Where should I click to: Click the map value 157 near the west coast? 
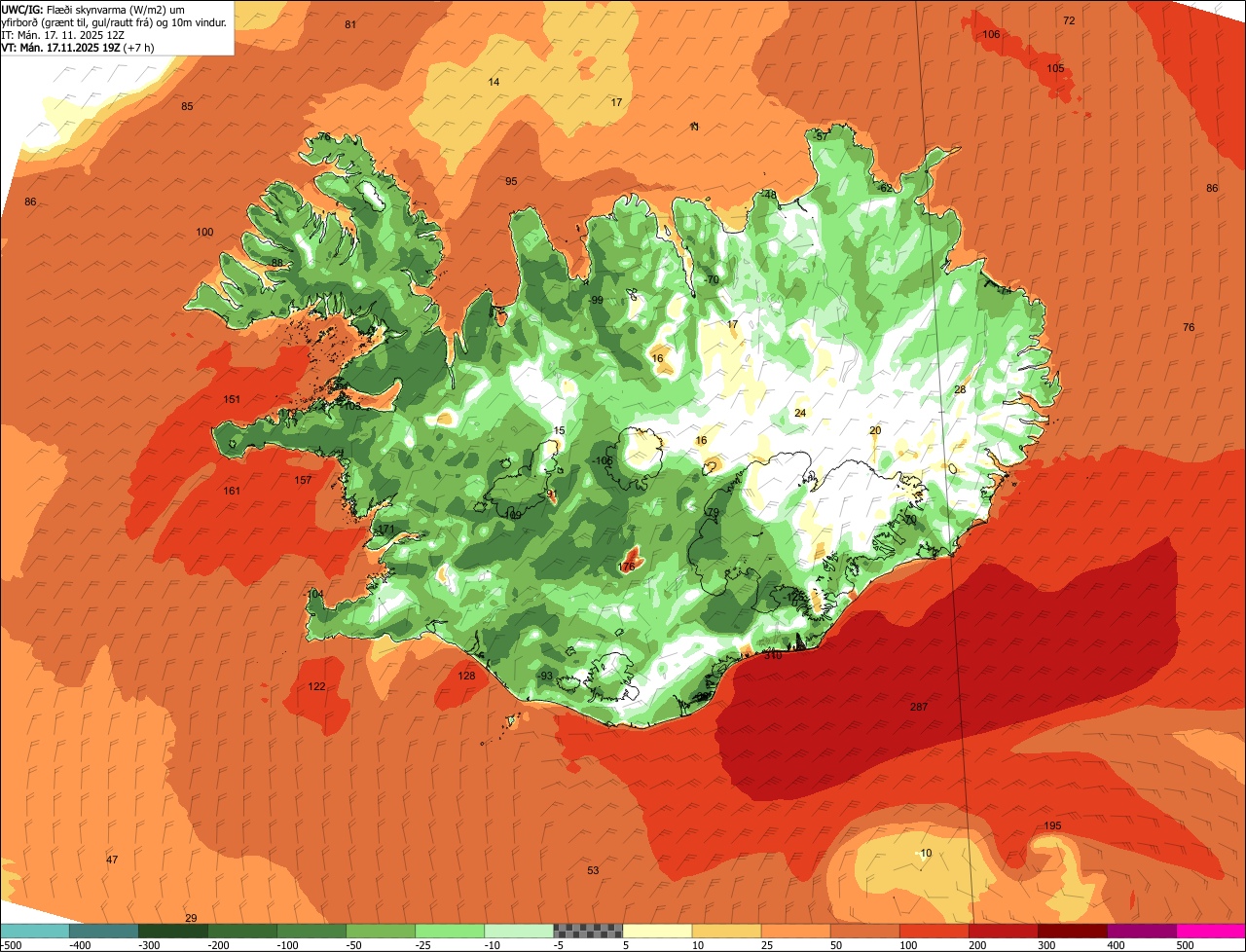(303, 480)
